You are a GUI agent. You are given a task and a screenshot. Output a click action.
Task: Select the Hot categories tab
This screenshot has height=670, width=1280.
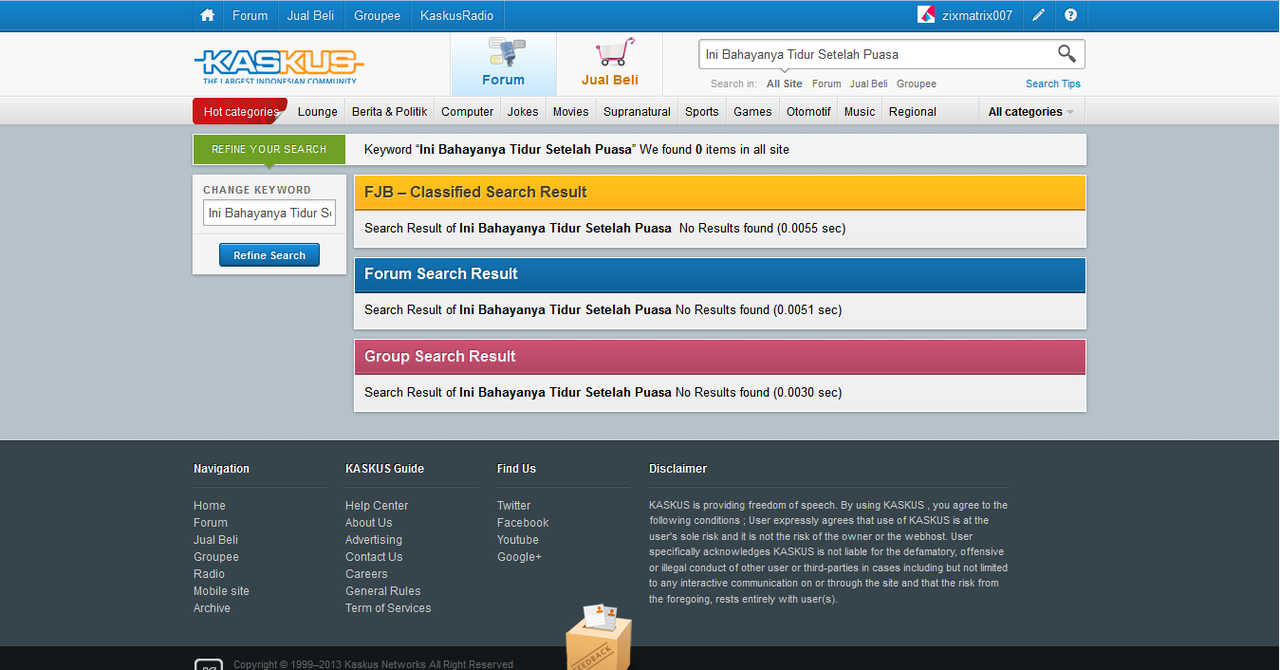tap(240, 112)
